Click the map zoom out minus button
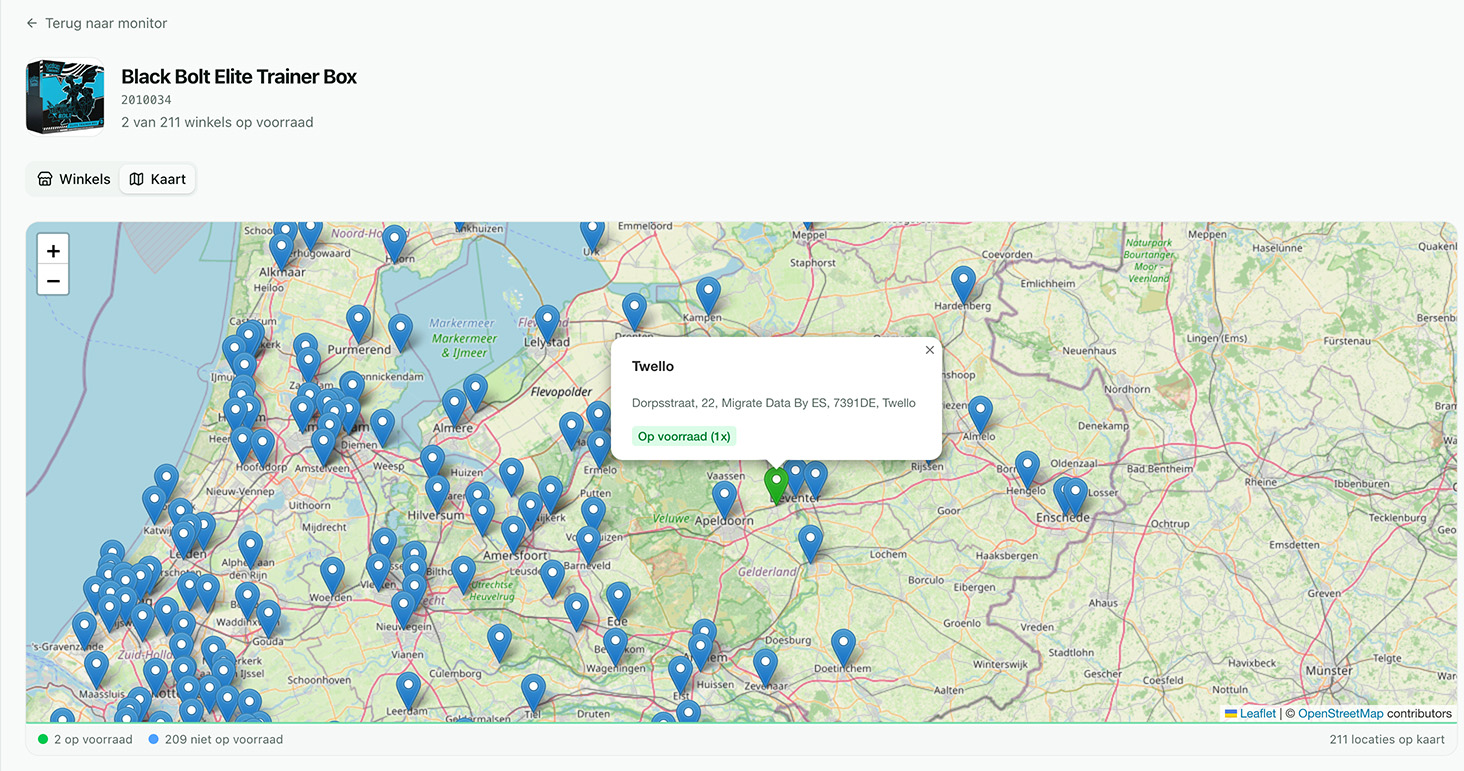1464x771 pixels. 53,281
